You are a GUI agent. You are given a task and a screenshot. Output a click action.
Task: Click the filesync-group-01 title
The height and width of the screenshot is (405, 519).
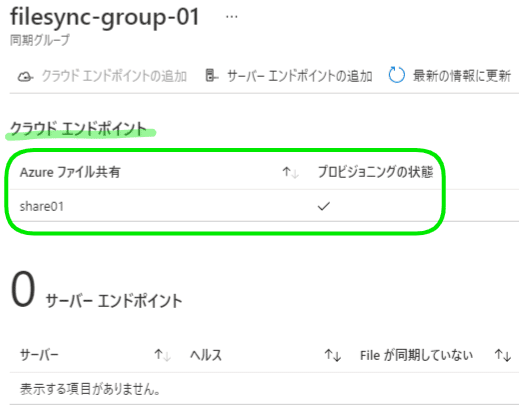coord(105,17)
